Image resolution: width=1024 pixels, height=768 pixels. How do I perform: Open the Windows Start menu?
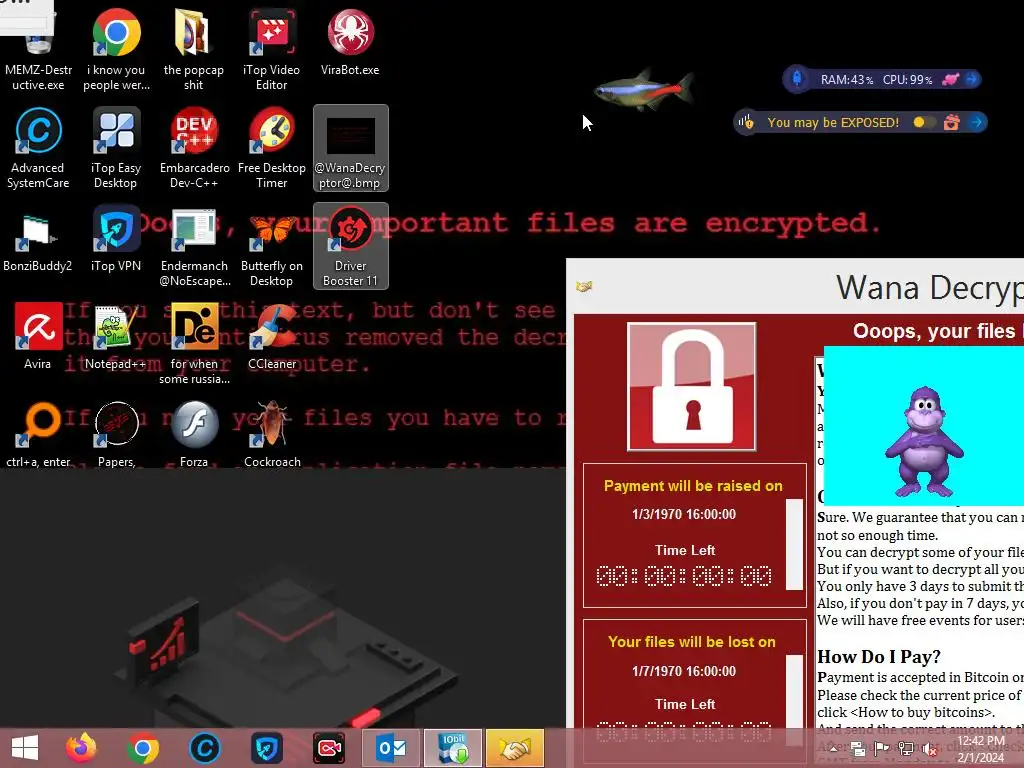click(x=25, y=748)
